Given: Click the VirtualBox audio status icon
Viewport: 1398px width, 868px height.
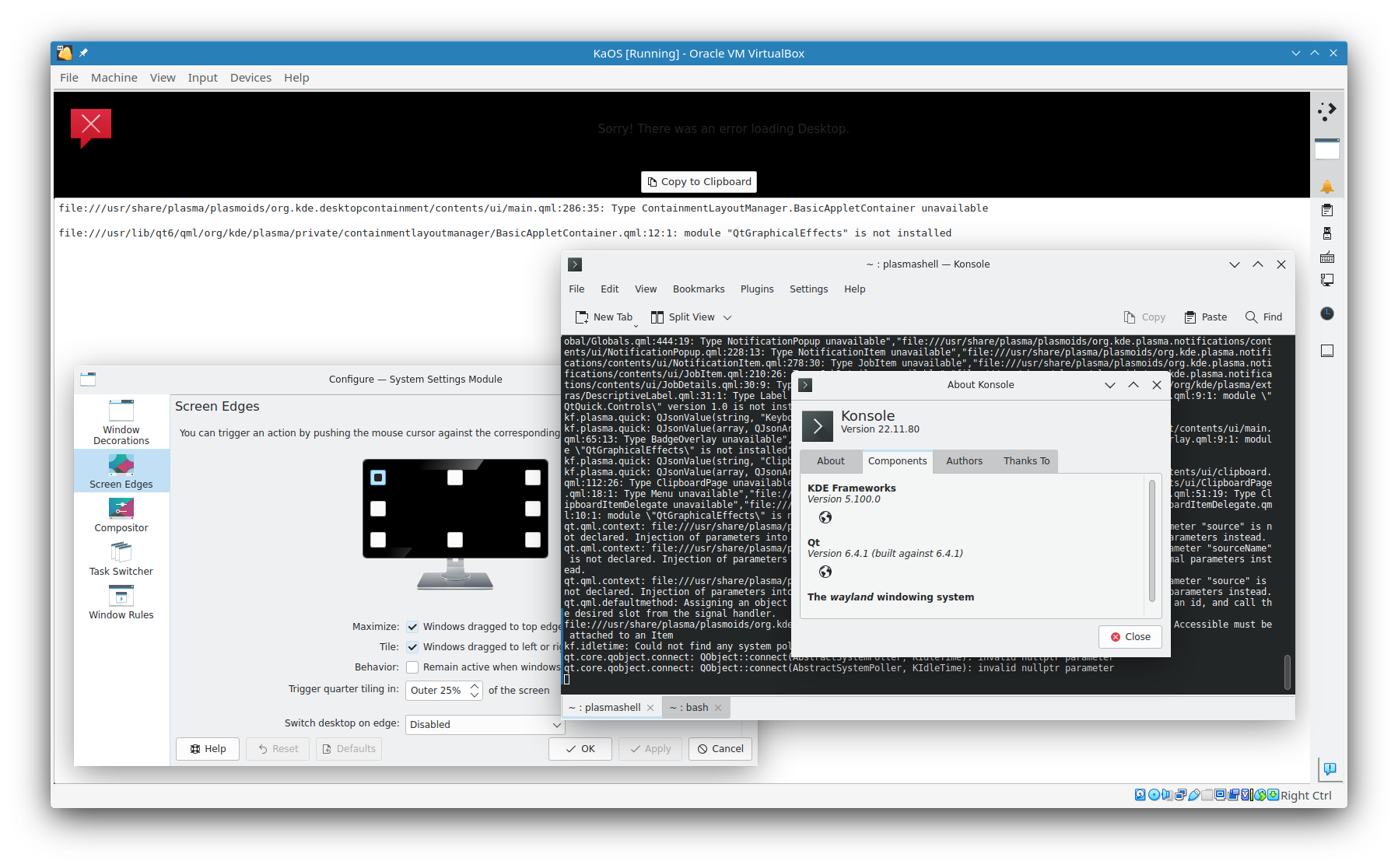Looking at the screenshot, I should [x=1167, y=795].
